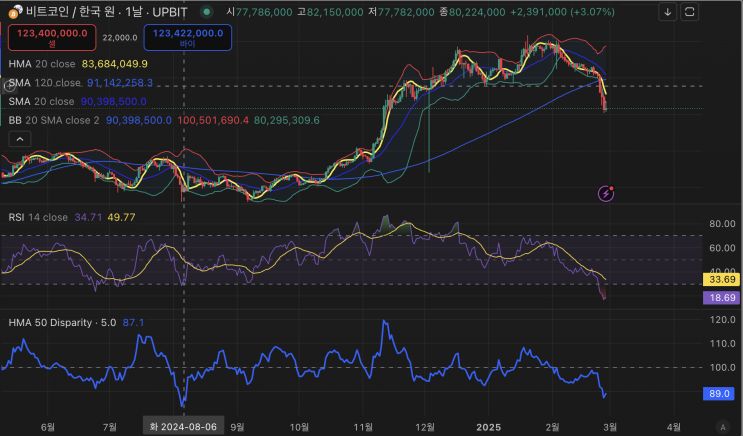743x436 pixels.
Task: Click the 10월 label on time axis
Action: [299, 427]
